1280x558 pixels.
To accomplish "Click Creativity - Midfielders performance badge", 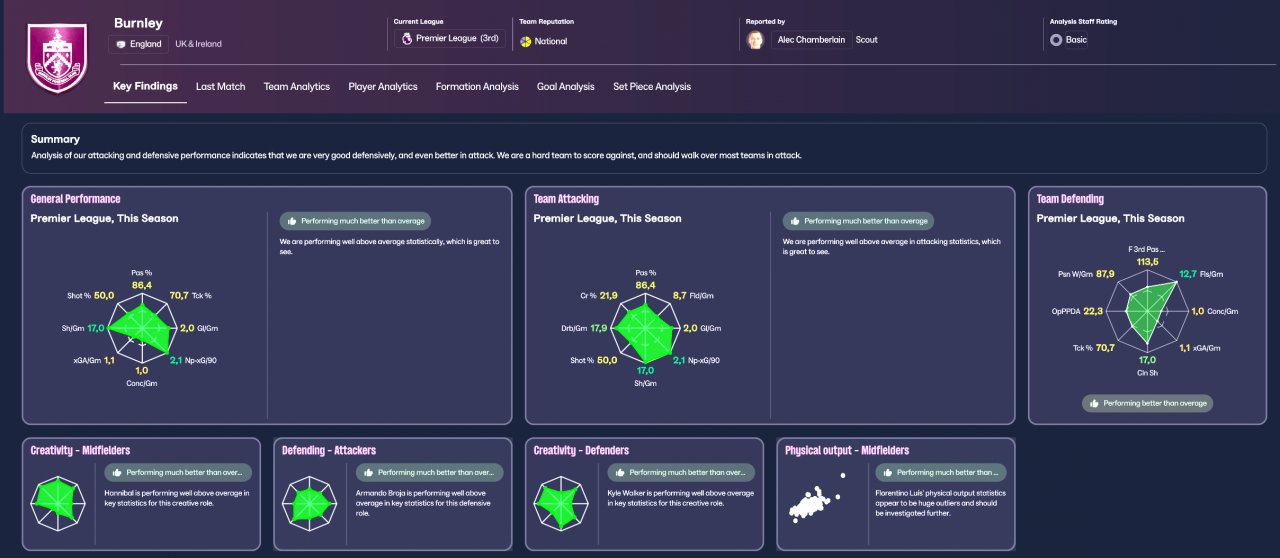I will coord(178,472).
